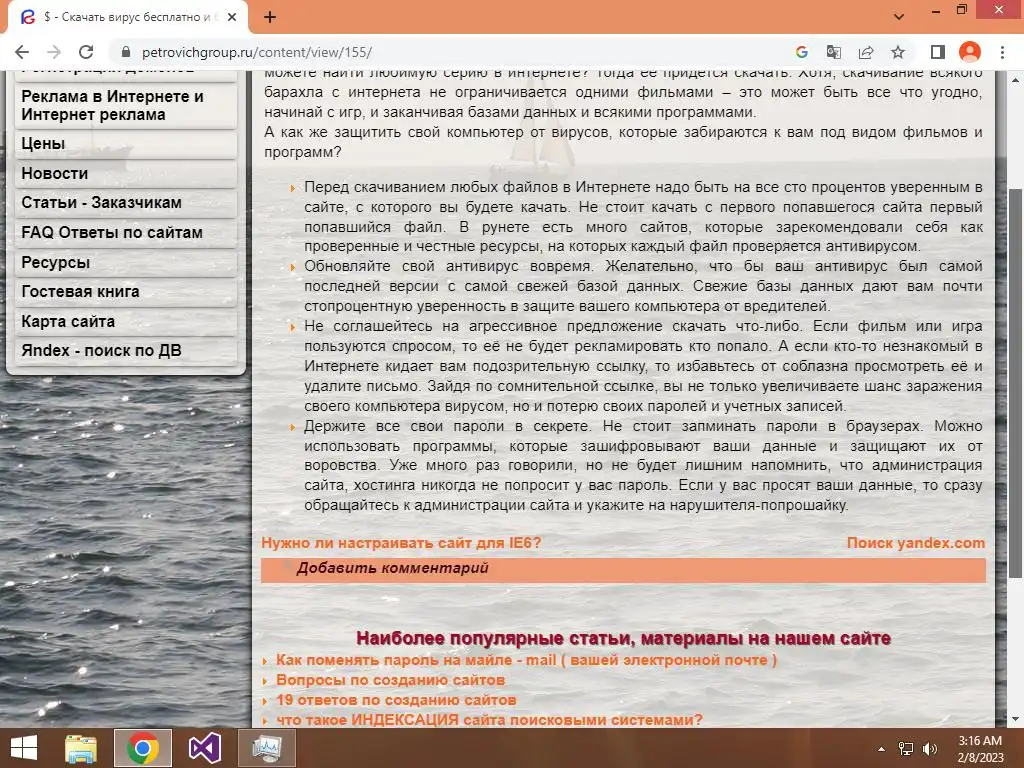Screen dimensions: 1024x768
Task: Open the browser side panel
Action: [x=938, y=52]
